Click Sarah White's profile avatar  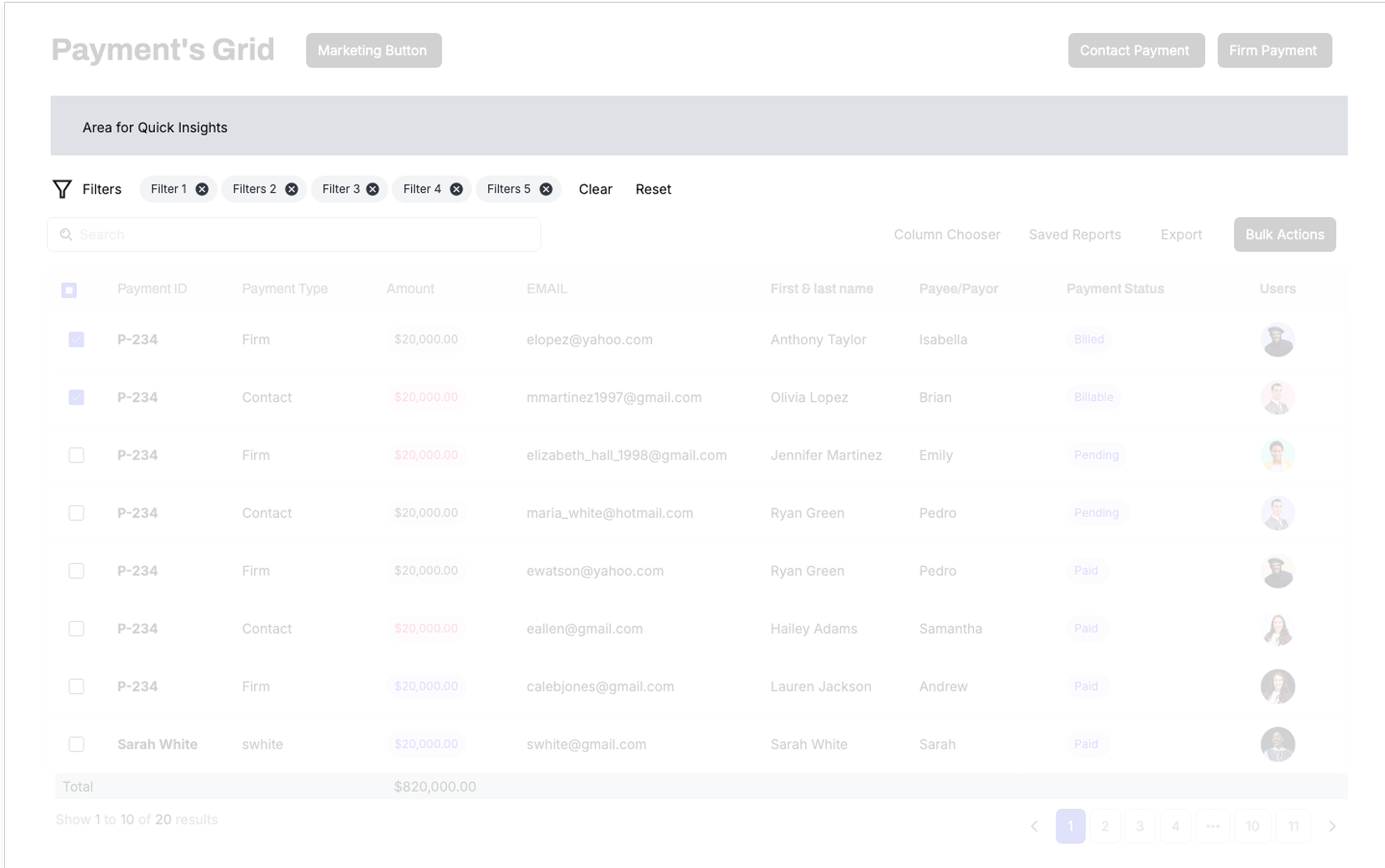tap(1277, 744)
